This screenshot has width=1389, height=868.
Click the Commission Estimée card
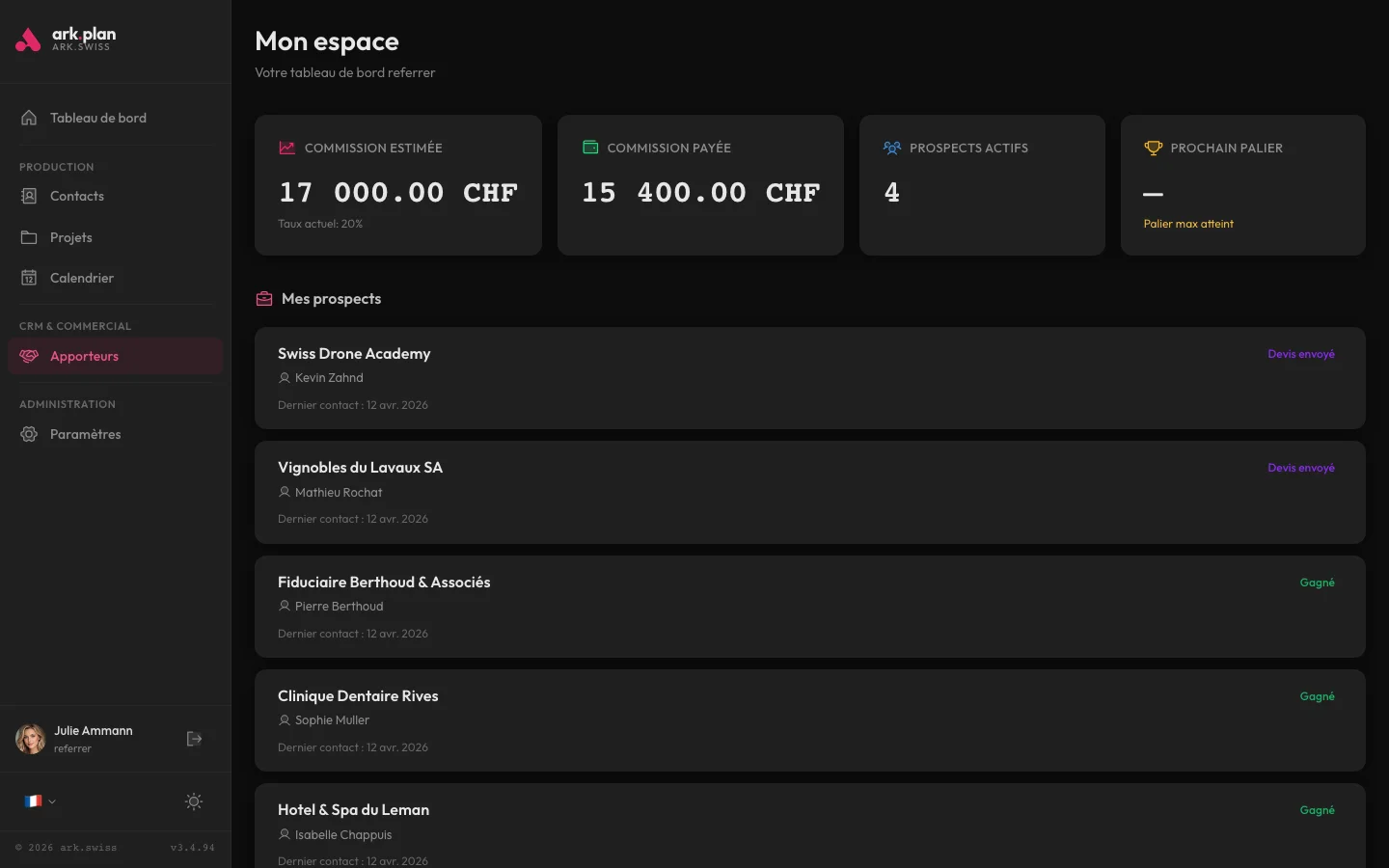tap(397, 185)
